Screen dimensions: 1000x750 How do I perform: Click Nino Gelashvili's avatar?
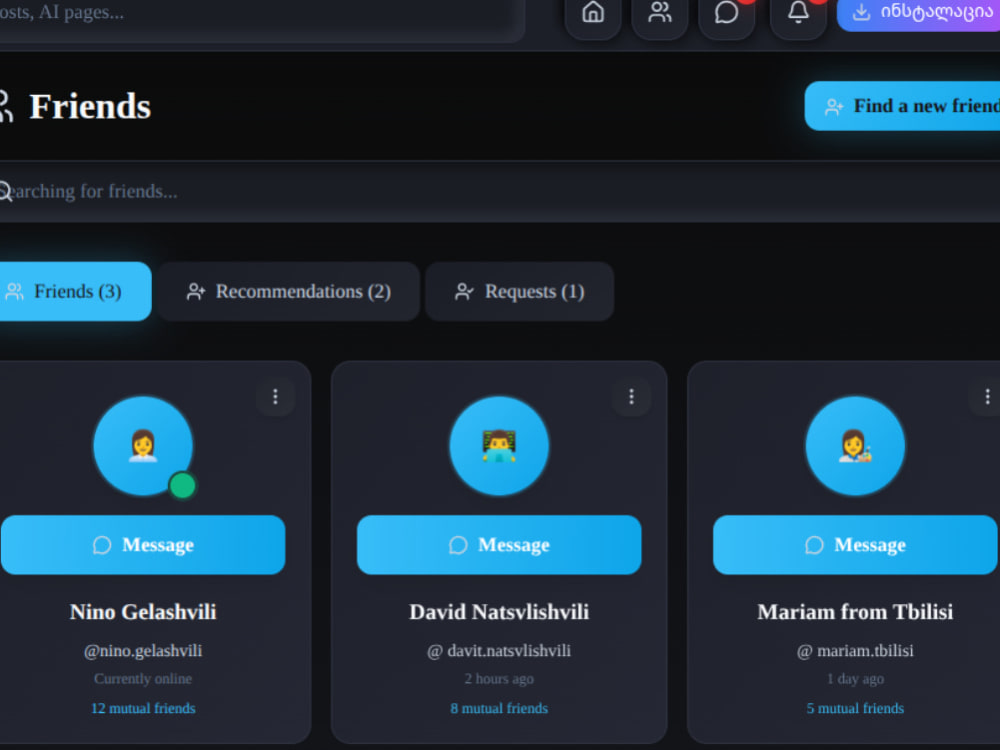(143, 446)
